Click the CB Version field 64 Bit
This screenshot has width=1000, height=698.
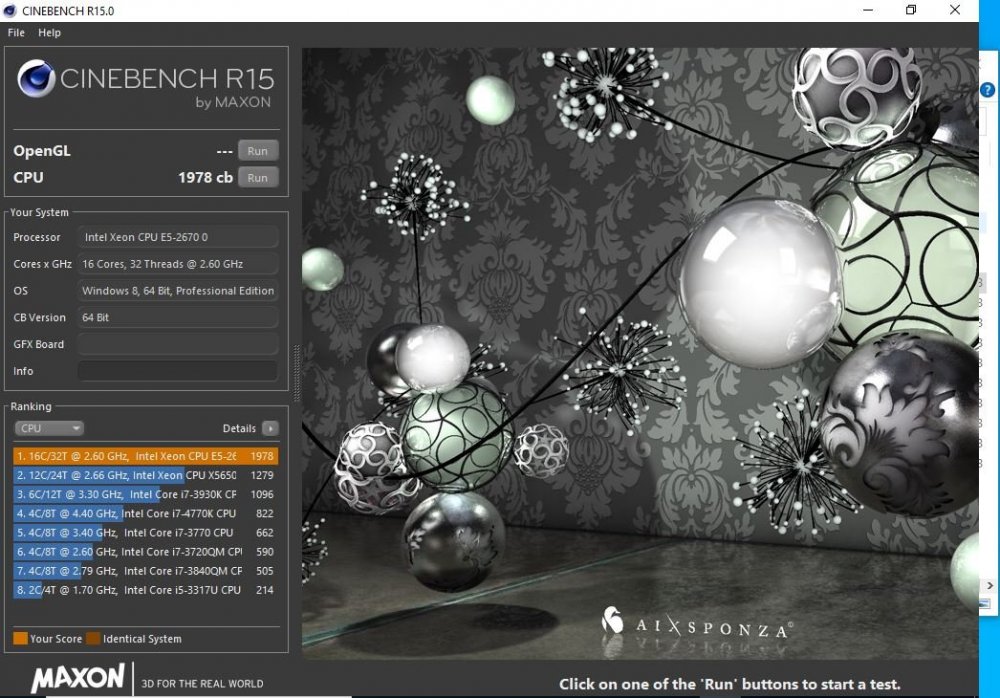pos(178,318)
